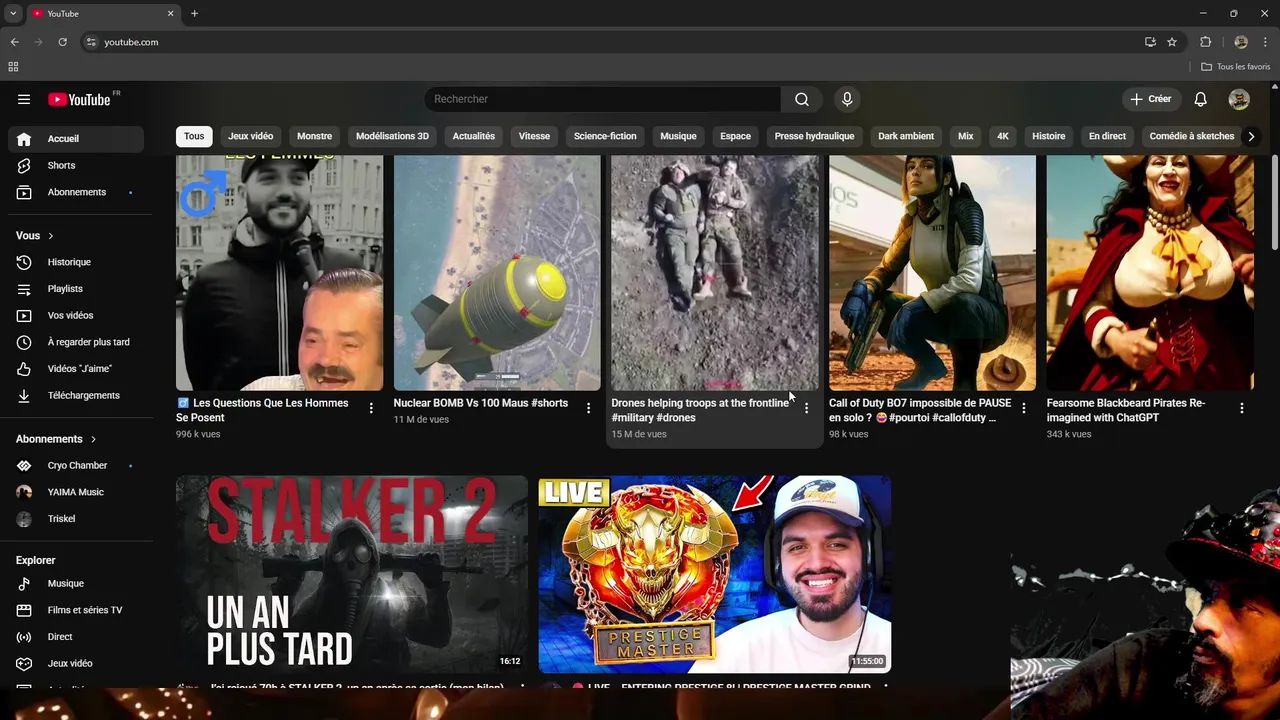Open Tous les favoris bookmarks folder
The image size is (1280, 720).
(1236, 67)
